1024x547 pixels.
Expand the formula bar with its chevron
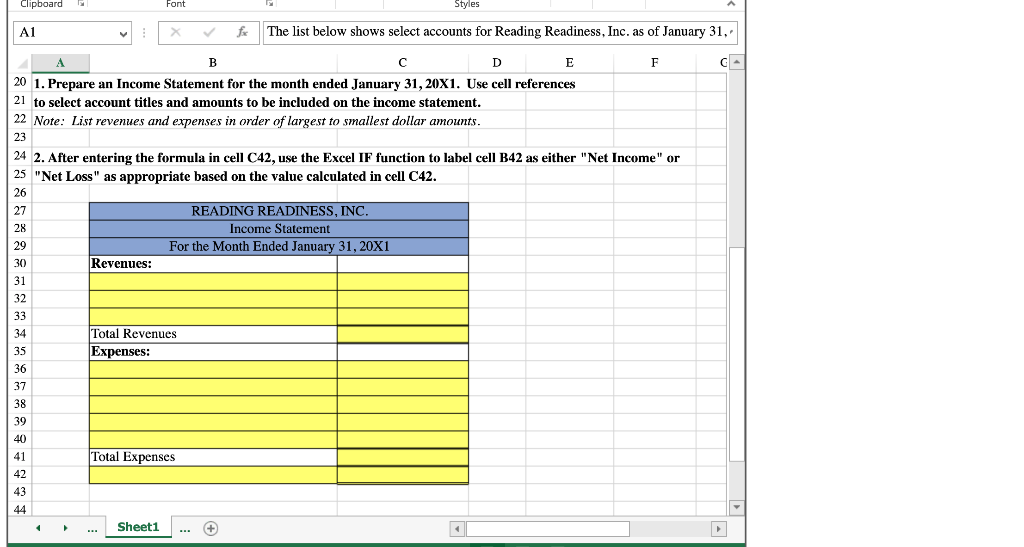coord(733,32)
